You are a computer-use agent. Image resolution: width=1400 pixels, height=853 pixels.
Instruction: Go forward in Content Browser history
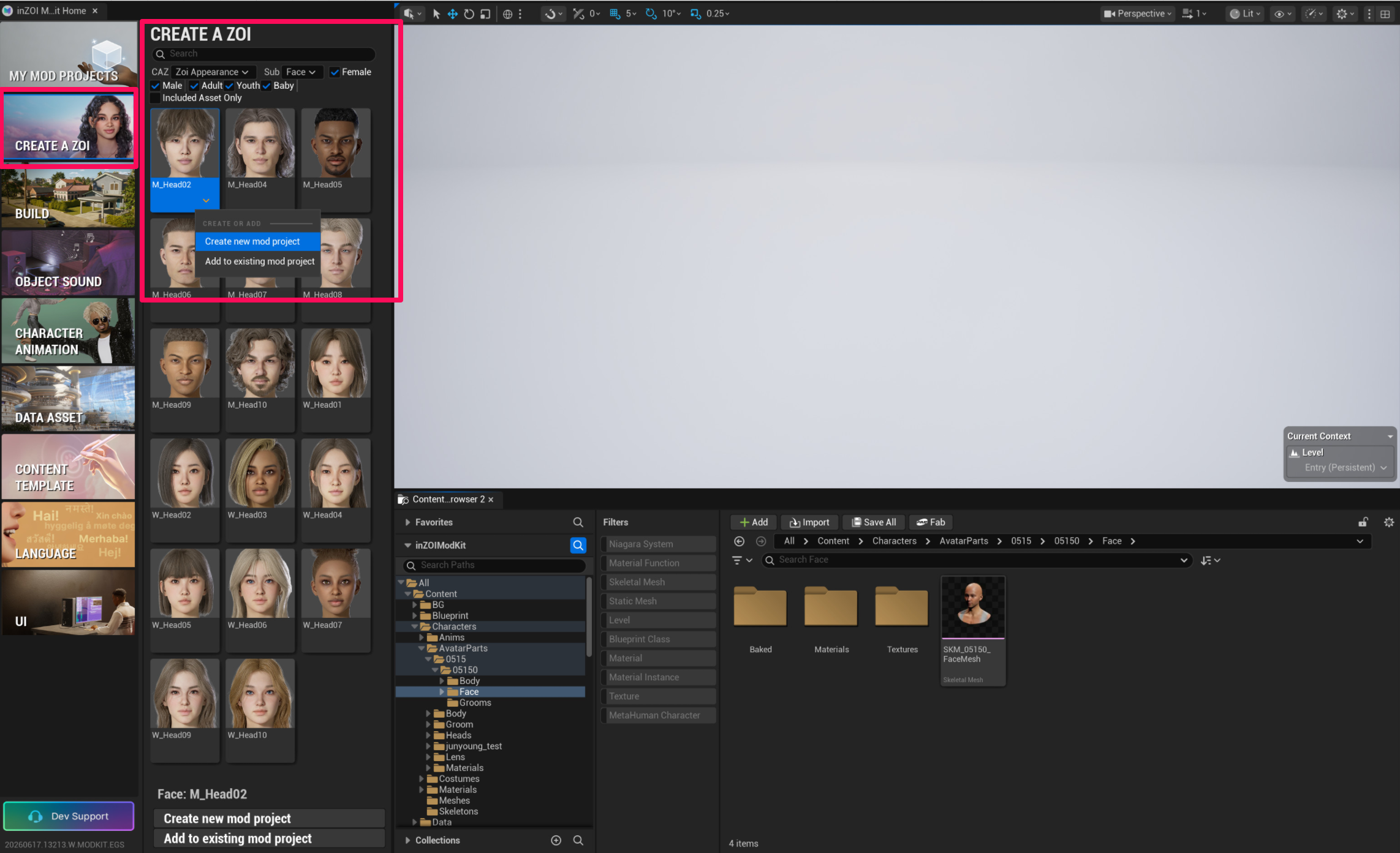point(761,541)
